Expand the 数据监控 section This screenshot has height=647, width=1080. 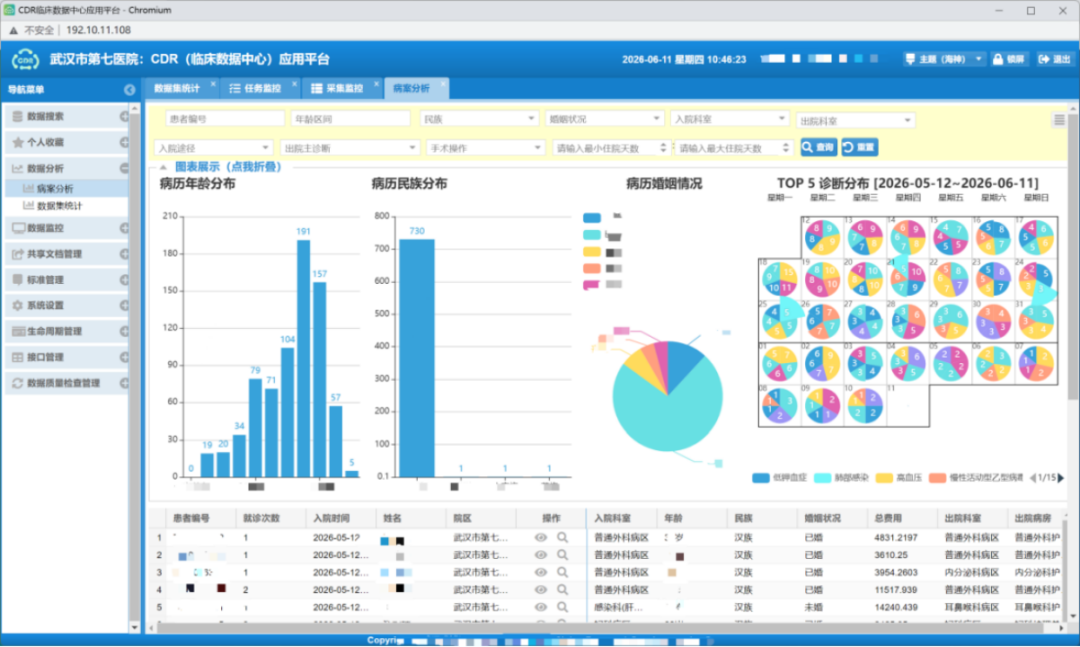click(x=125, y=228)
